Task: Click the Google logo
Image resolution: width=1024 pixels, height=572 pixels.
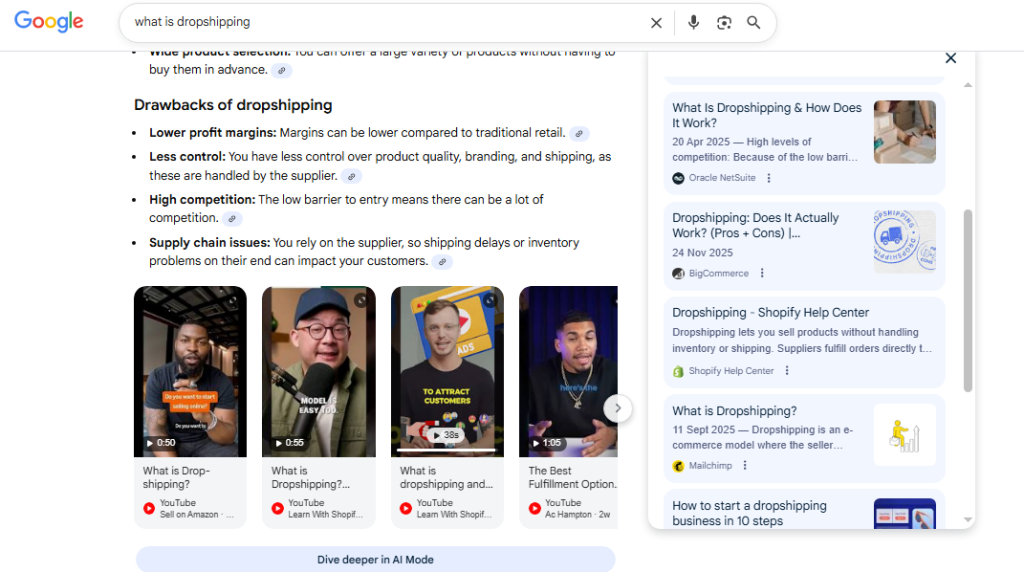Action: click(x=48, y=22)
